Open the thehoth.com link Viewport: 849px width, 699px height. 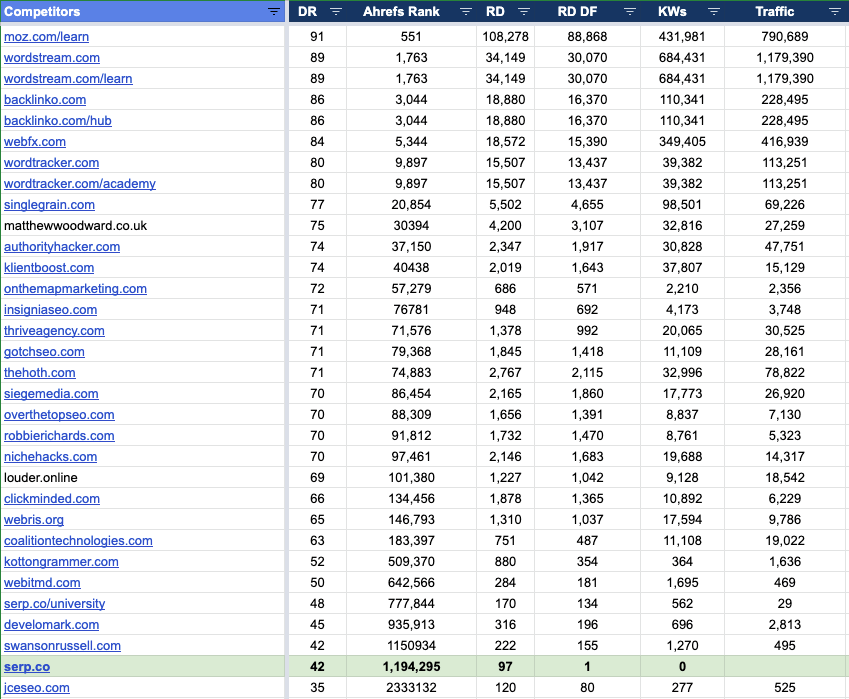(40, 373)
